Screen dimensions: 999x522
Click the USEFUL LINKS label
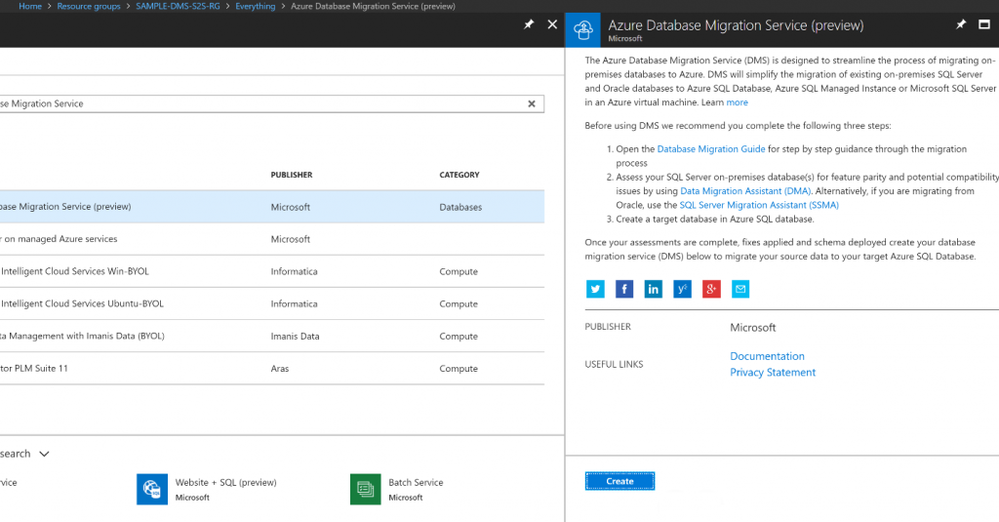coord(614,365)
